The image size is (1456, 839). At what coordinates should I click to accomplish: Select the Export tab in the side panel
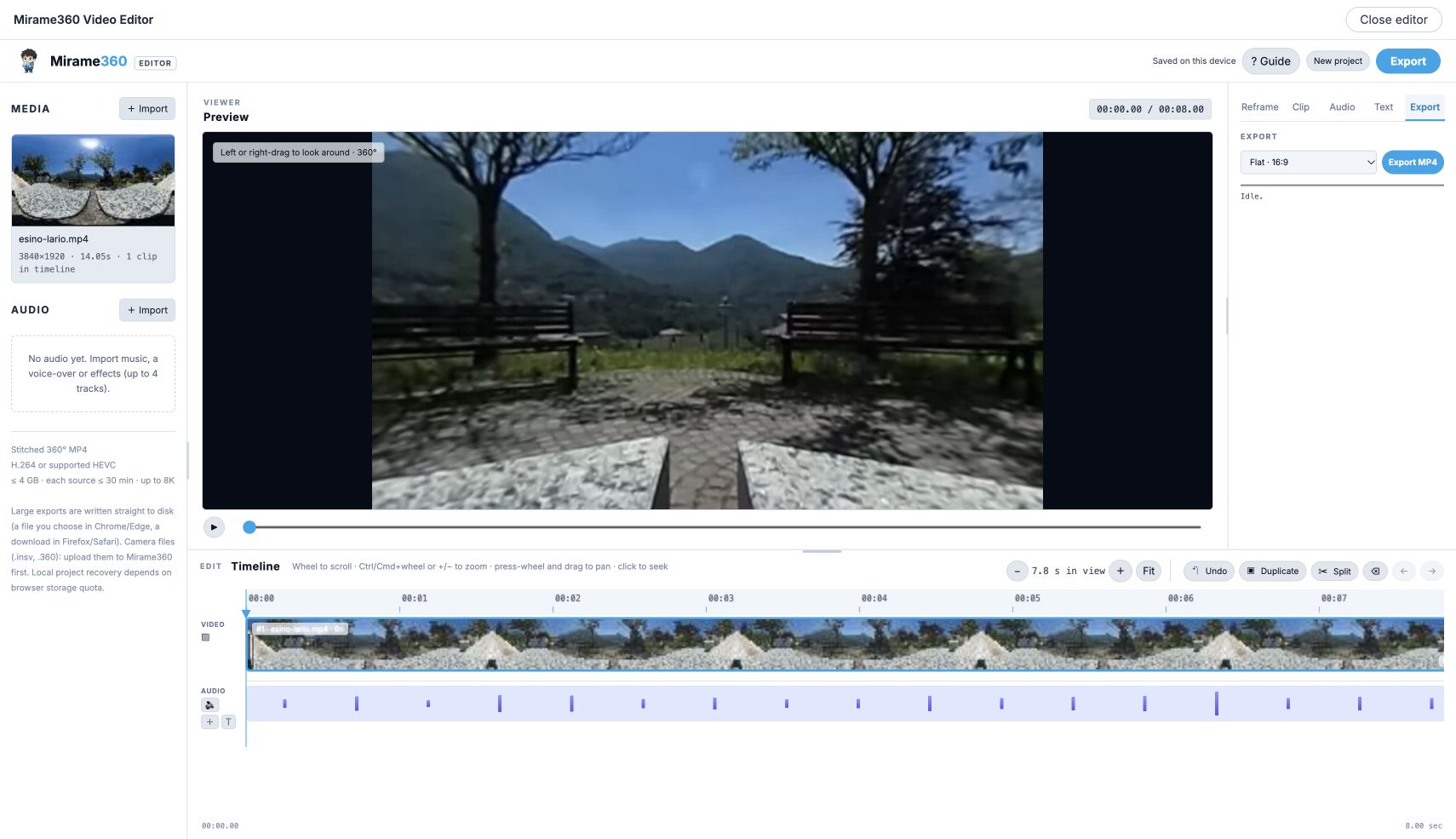coord(1424,107)
